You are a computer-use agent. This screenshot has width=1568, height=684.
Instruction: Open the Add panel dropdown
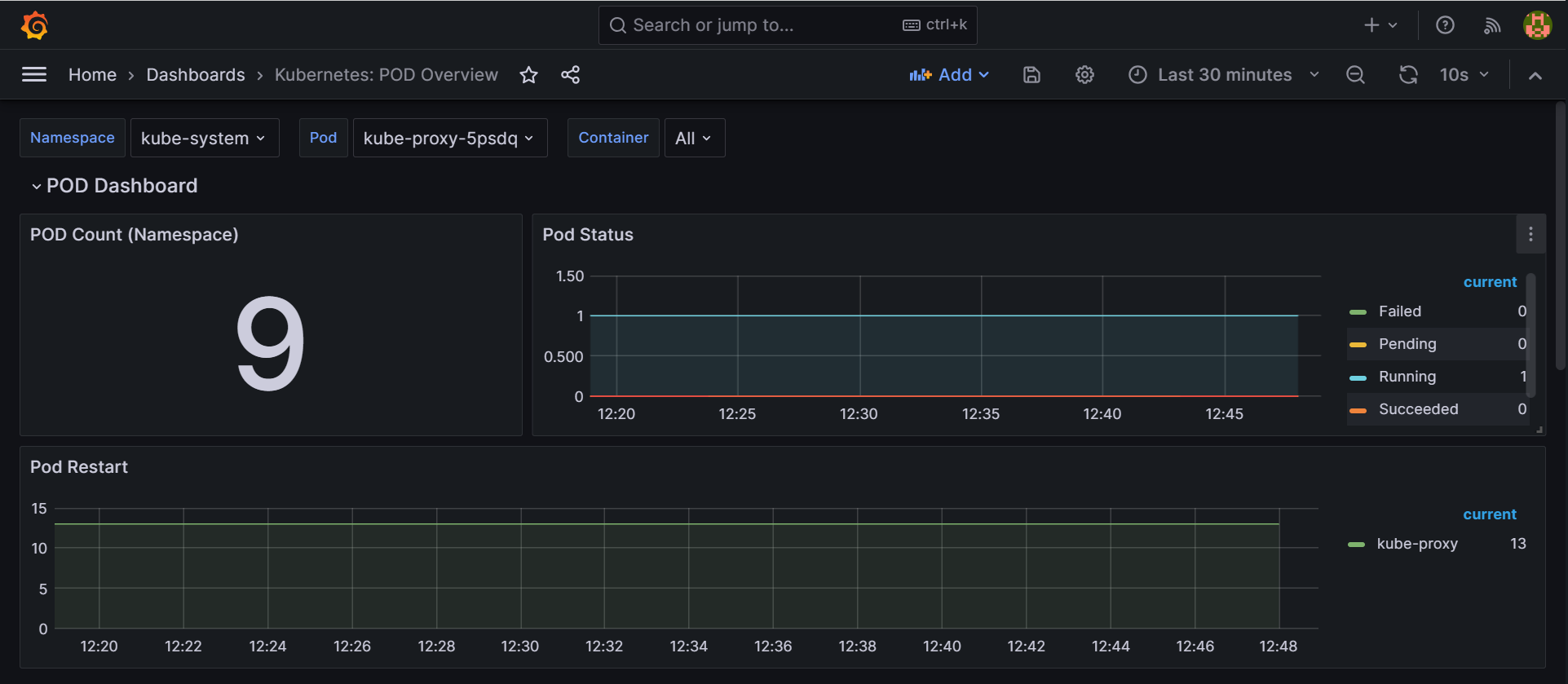(950, 75)
